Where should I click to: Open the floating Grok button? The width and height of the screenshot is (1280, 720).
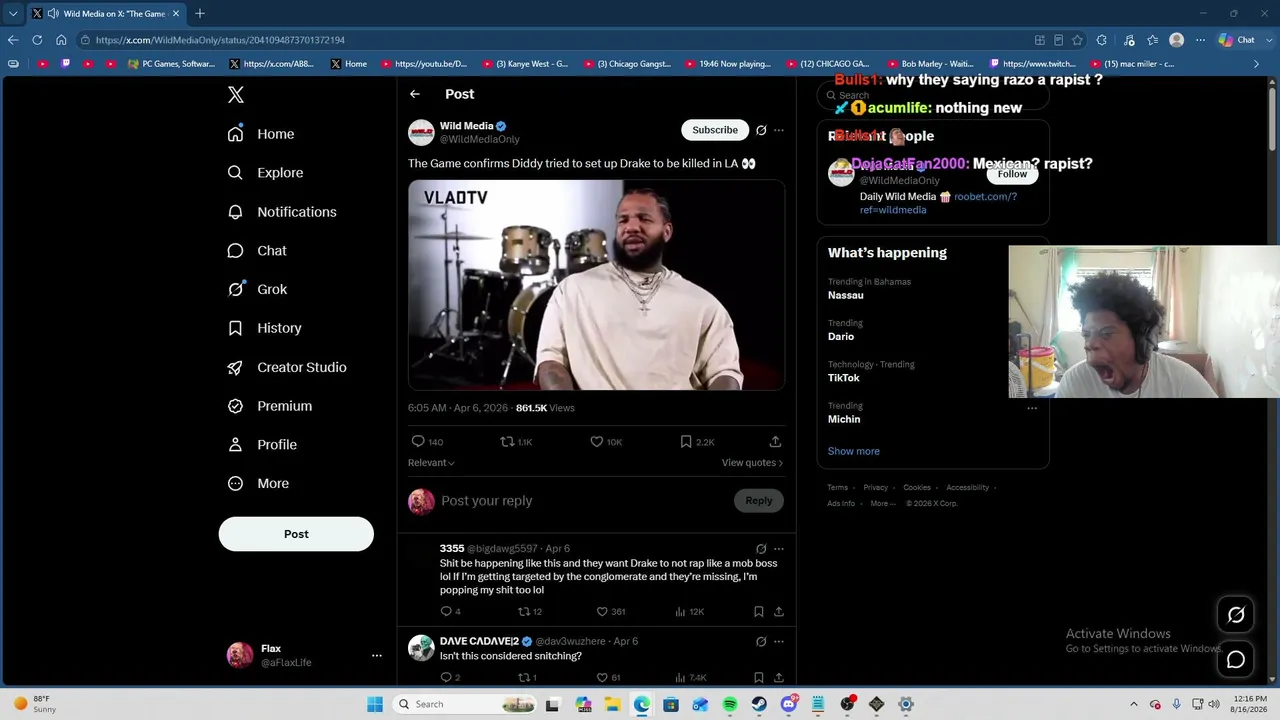pyautogui.click(x=1236, y=615)
